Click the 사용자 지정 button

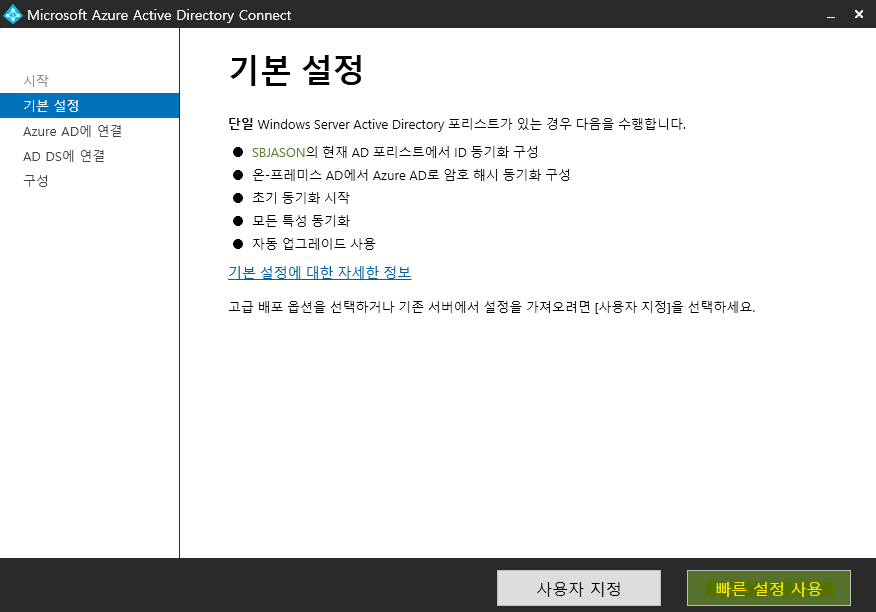tap(579, 588)
